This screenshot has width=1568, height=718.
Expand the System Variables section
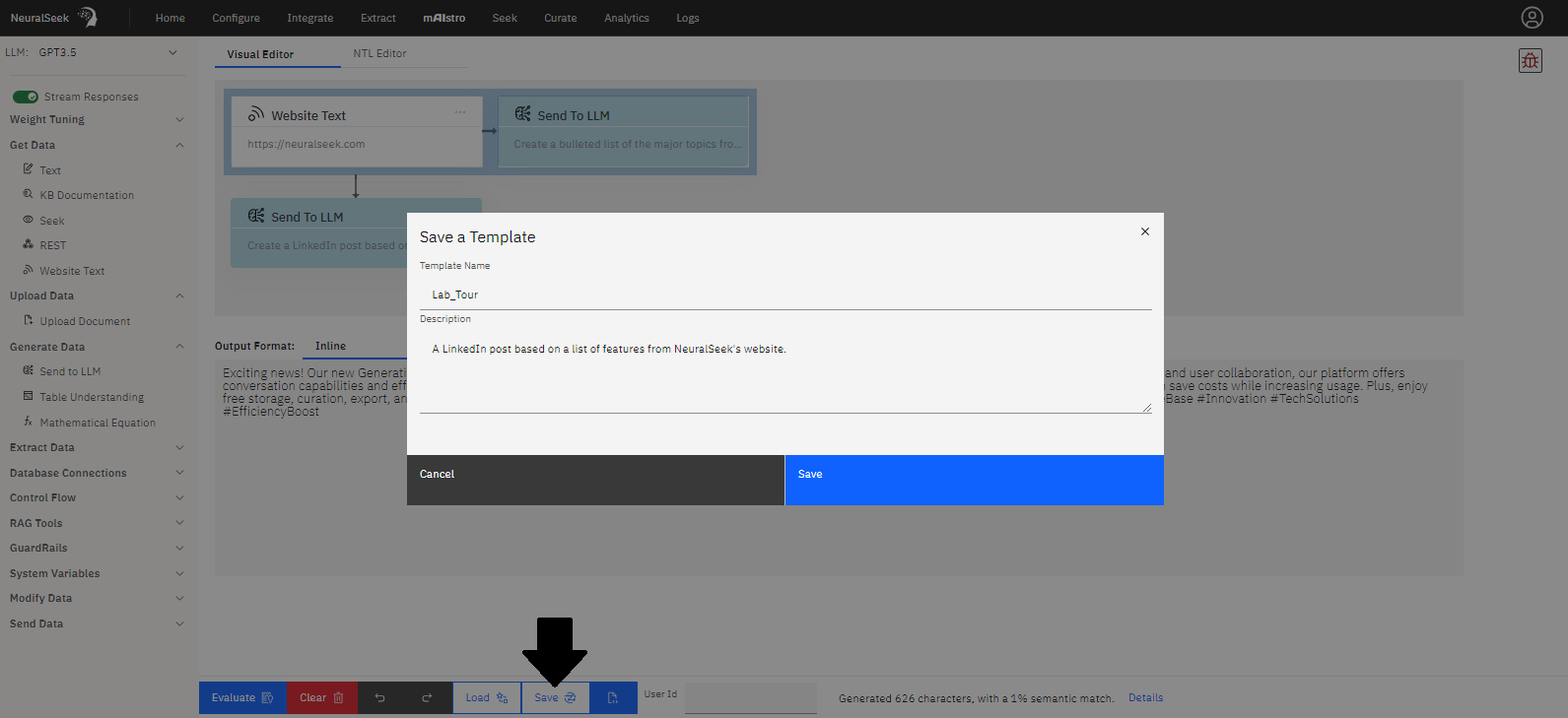click(97, 573)
